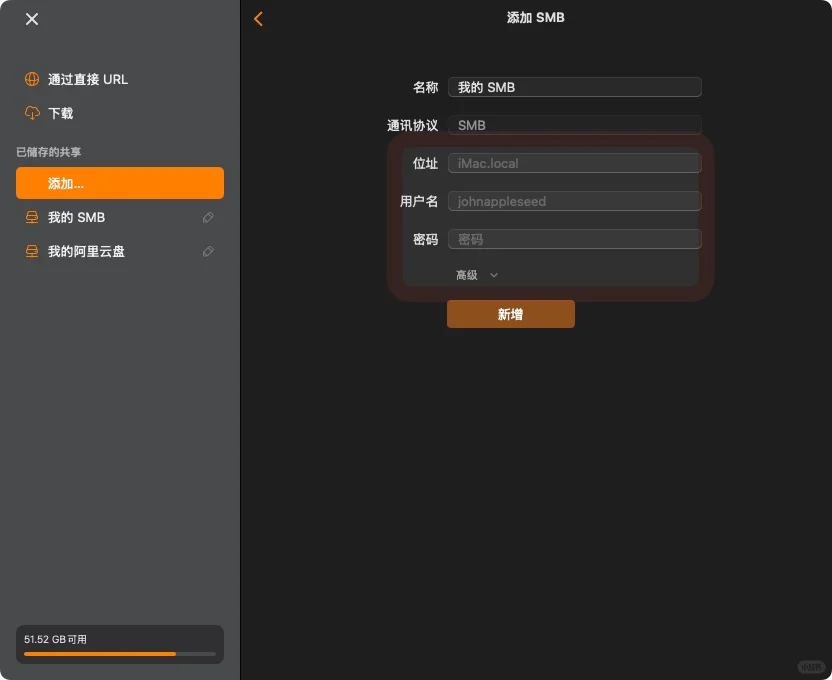Select the highlighted 添加... entry

pyautogui.click(x=119, y=183)
